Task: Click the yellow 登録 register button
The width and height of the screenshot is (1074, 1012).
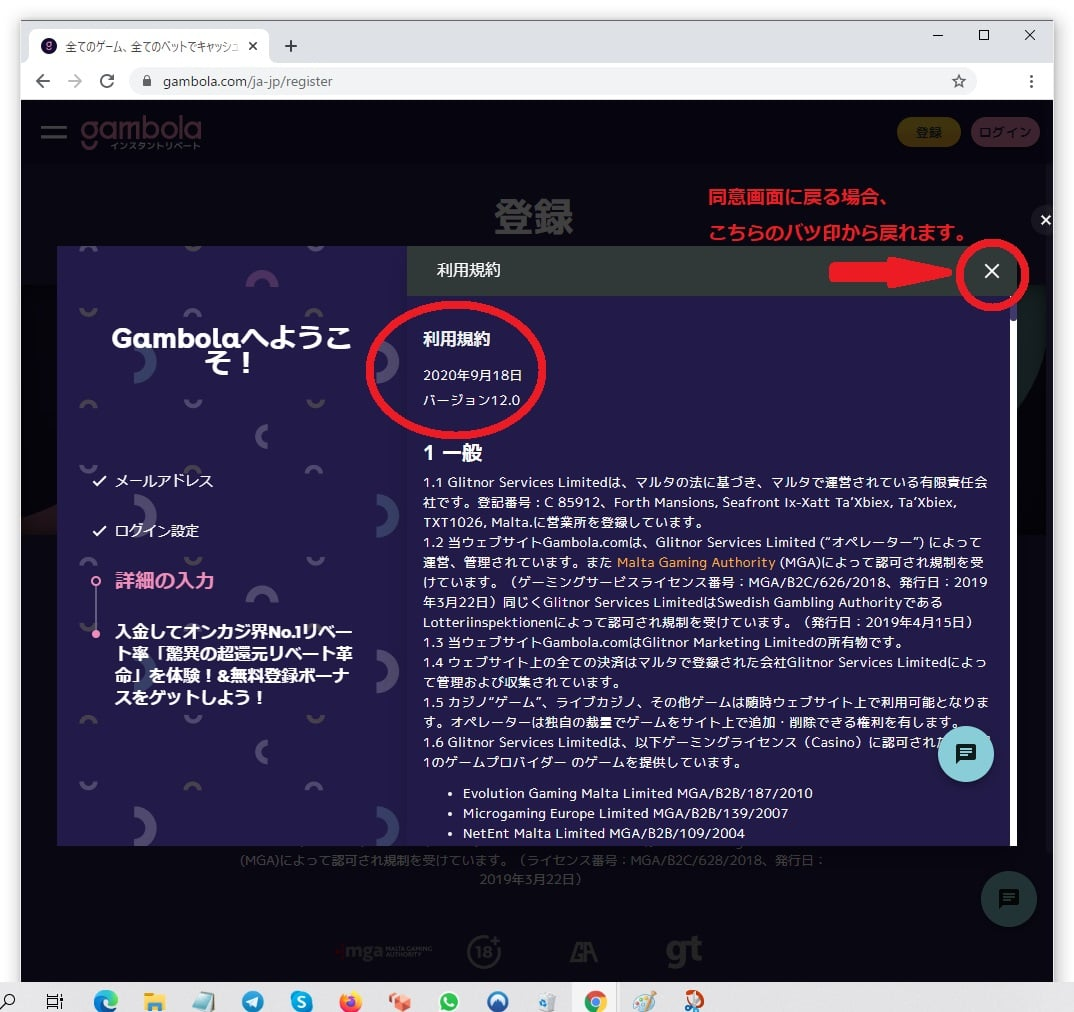Action: [x=929, y=132]
